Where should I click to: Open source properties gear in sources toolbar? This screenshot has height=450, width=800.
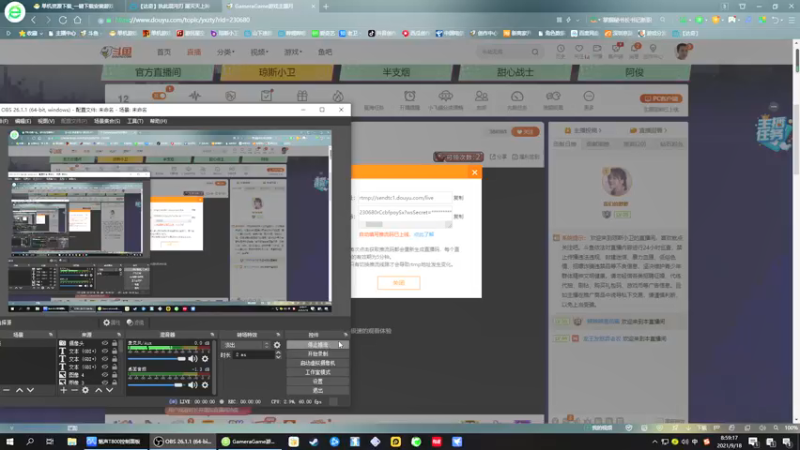coord(85,390)
